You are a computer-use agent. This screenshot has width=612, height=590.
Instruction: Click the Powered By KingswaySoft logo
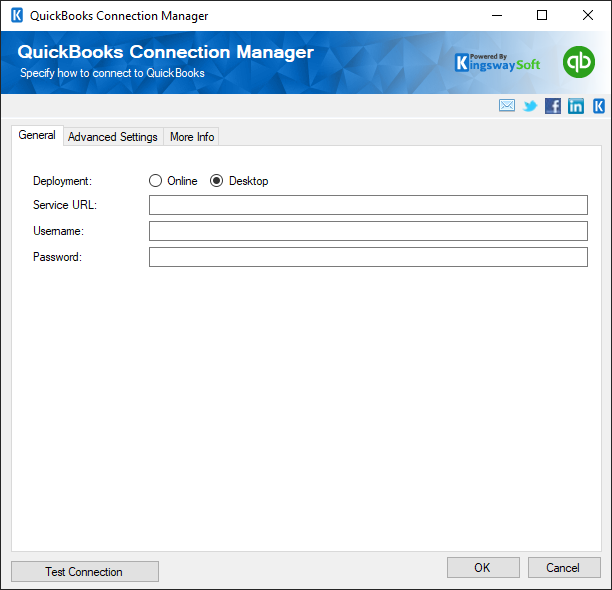(498, 62)
